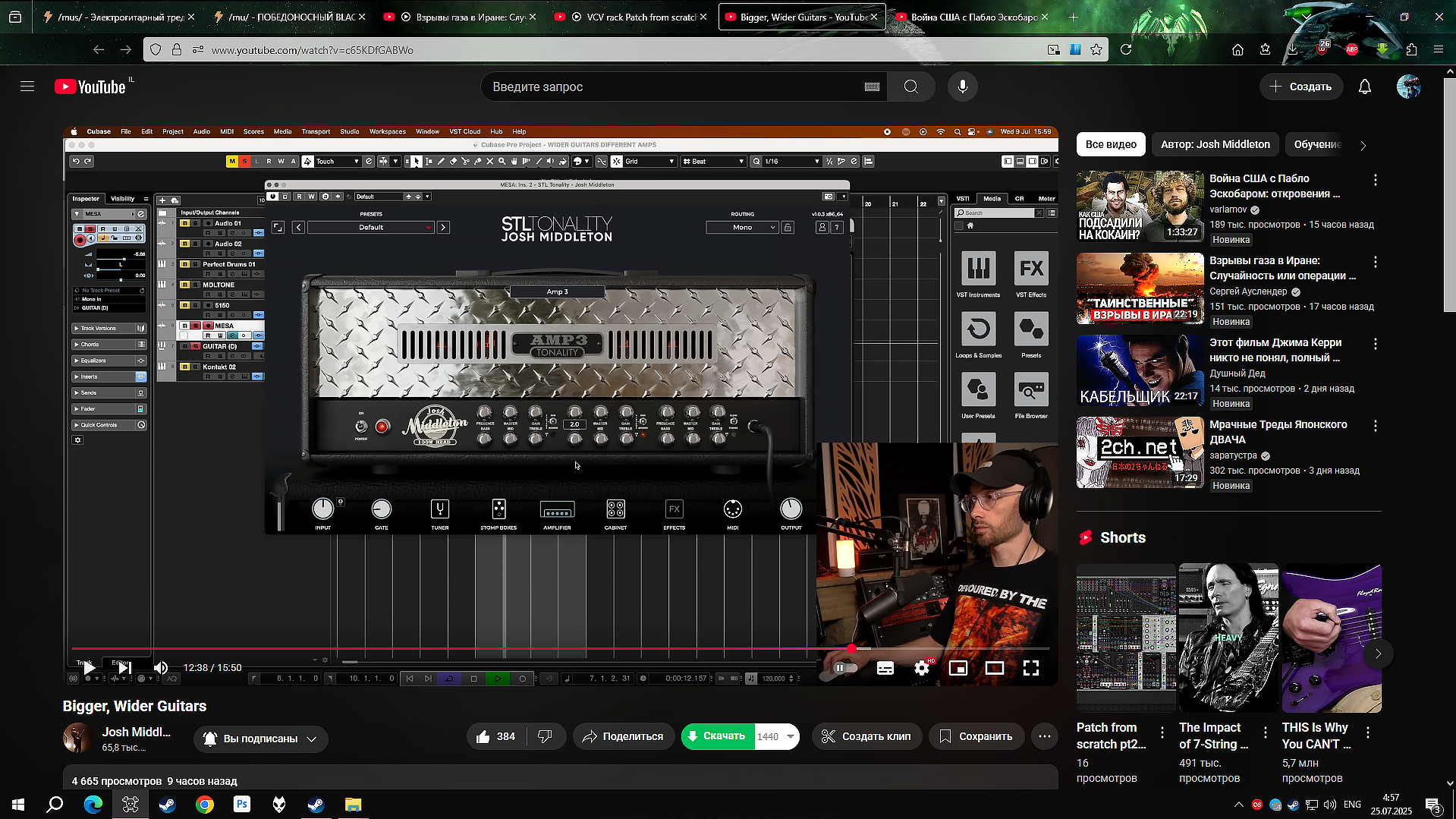Switch to the Война США с Пабло Эскобаром tab

click(x=973, y=17)
